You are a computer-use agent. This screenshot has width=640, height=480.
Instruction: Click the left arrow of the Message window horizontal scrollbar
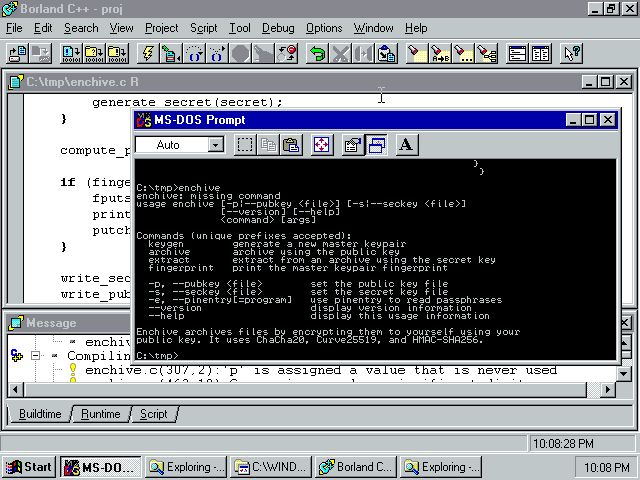tap(16, 390)
